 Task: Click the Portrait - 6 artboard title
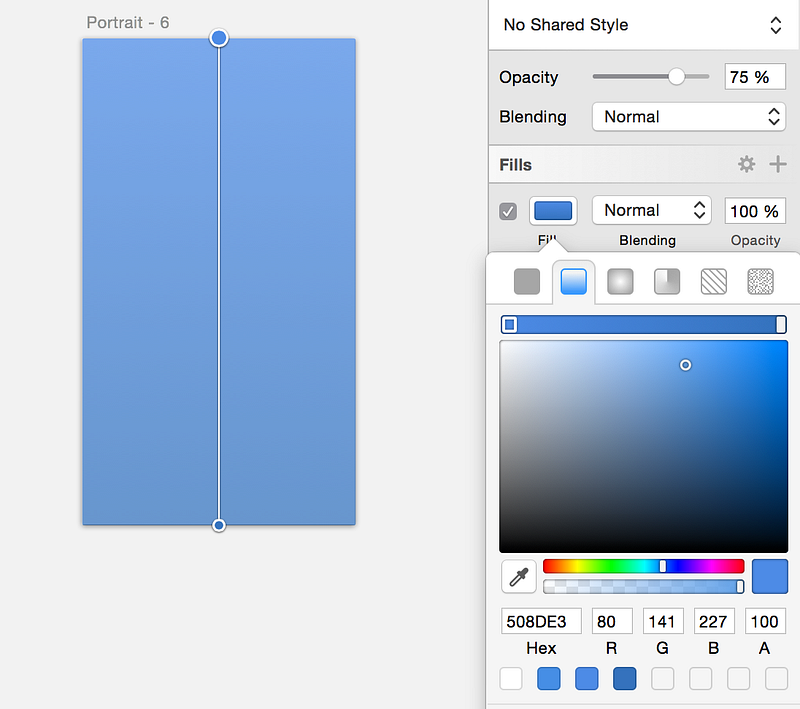[x=128, y=22]
